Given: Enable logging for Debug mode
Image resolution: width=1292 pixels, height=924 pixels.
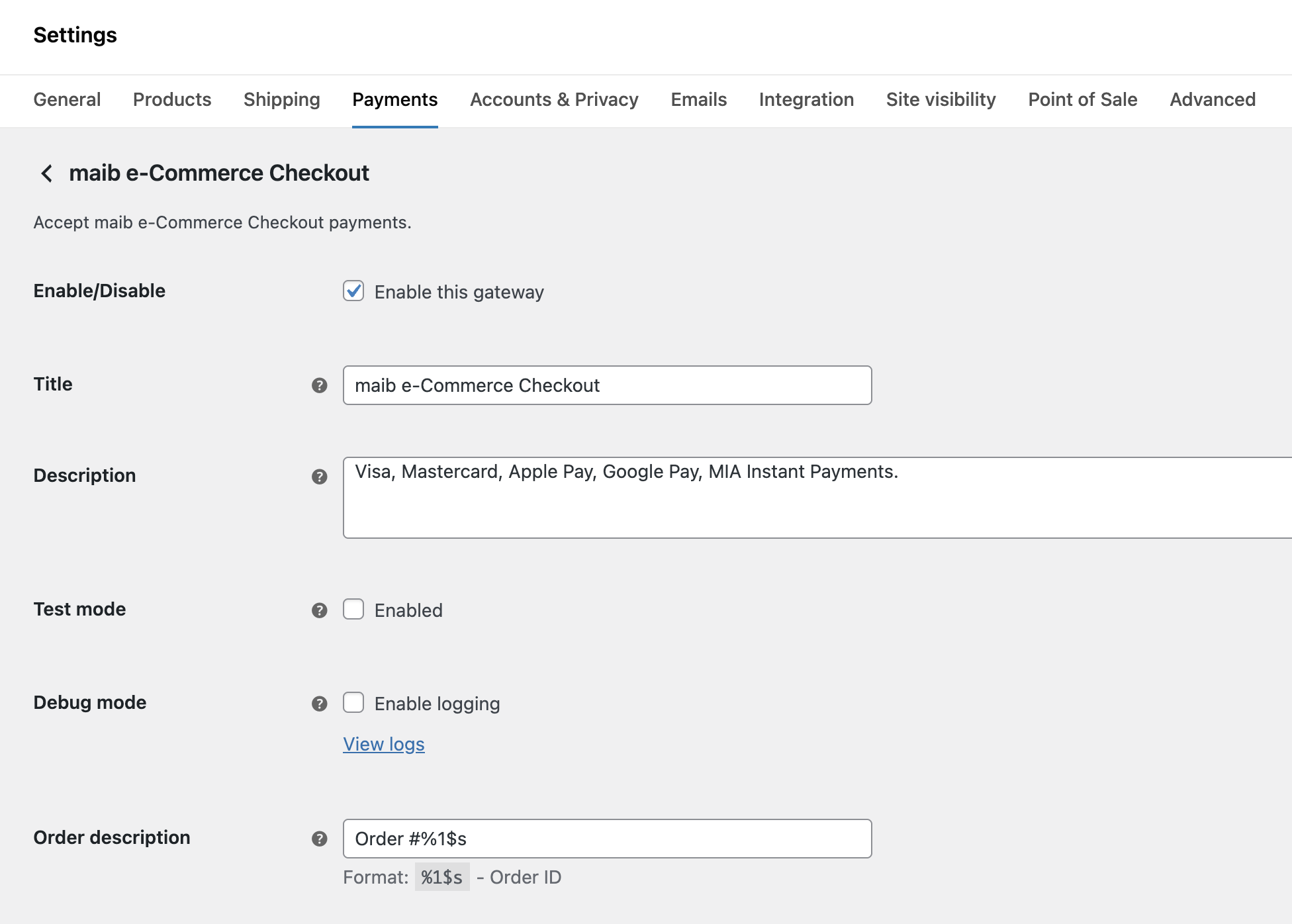Looking at the screenshot, I should 353,703.
